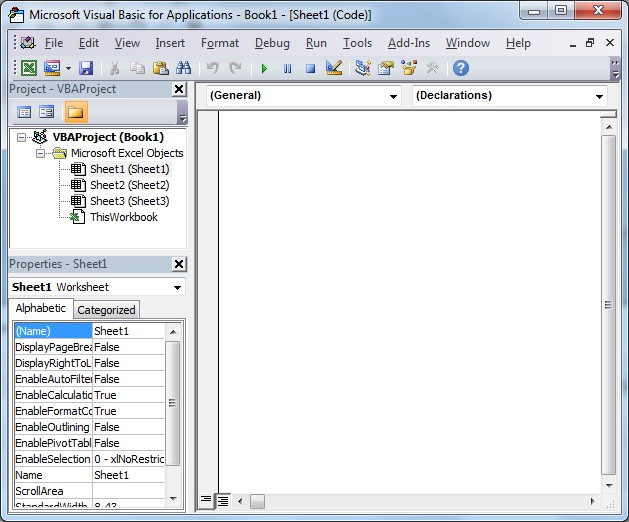Image resolution: width=629 pixels, height=522 pixels.
Task: Click the Toolbox icon in toolbar
Action: [x=432, y=68]
